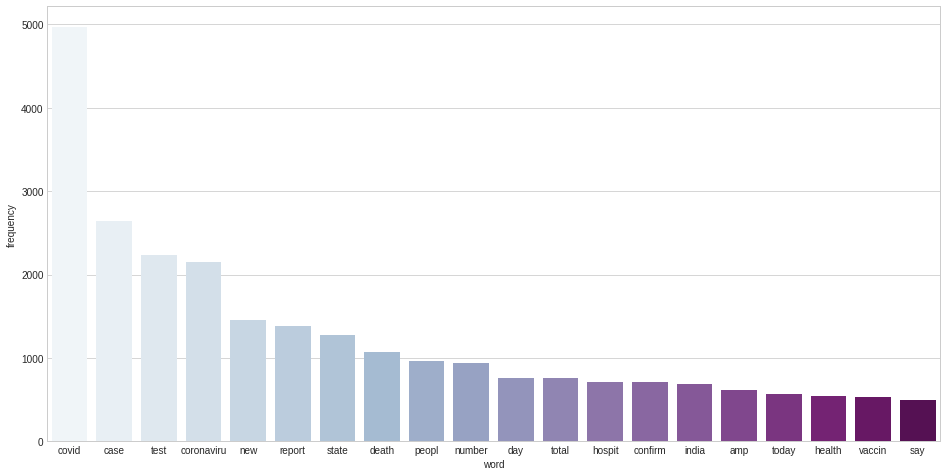
Task: Select the bar above the 'health' label
Action: (x=828, y=419)
